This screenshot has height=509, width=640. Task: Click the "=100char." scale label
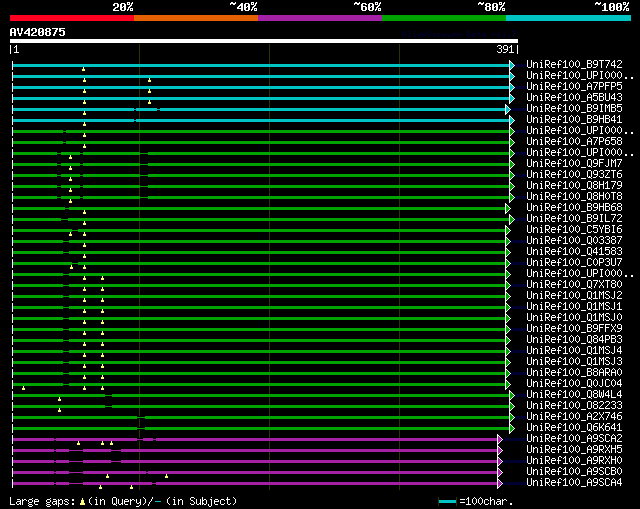point(486,502)
